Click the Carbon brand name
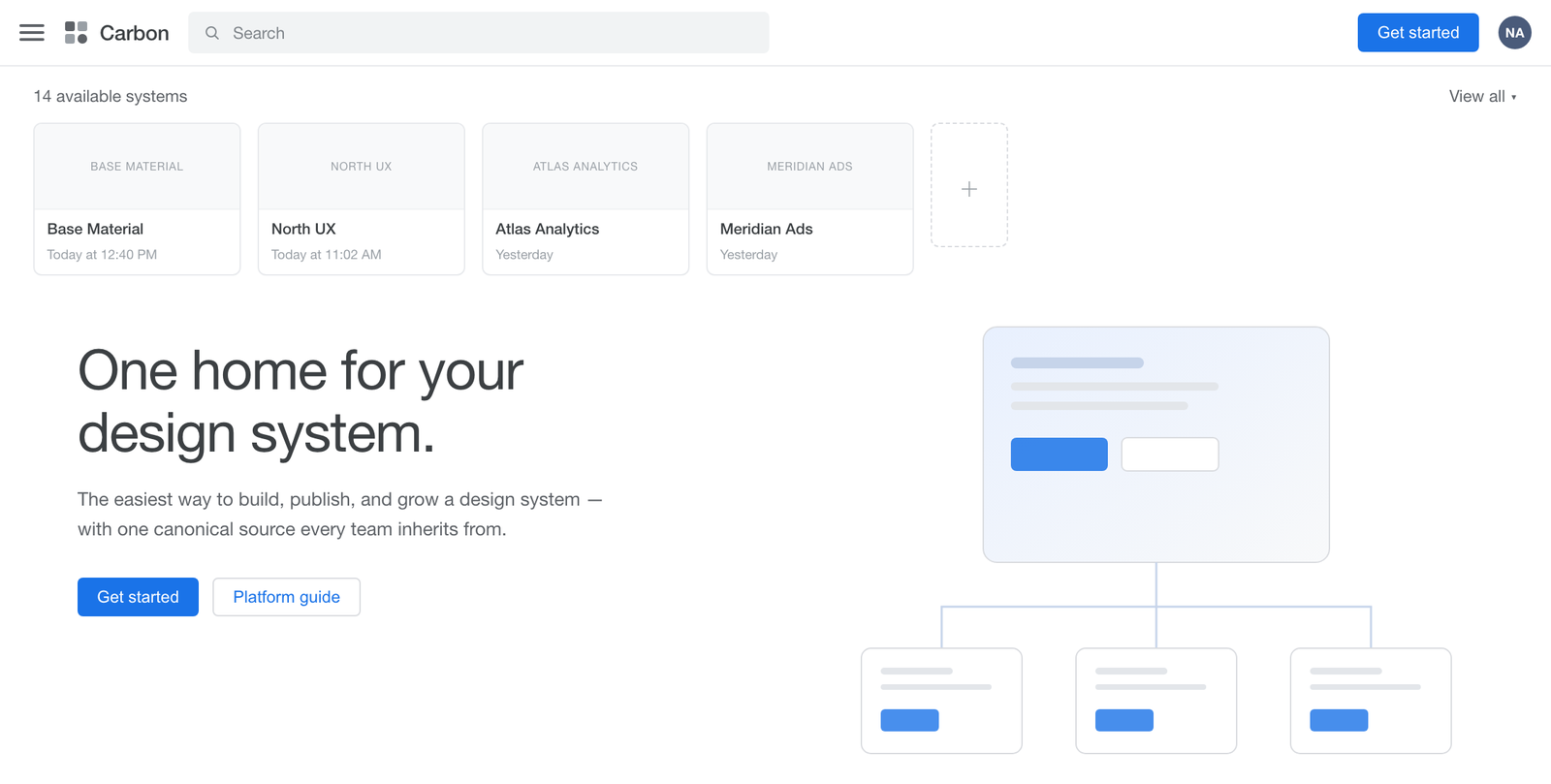The height and width of the screenshot is (784, 1551). (x=134, y=33)
